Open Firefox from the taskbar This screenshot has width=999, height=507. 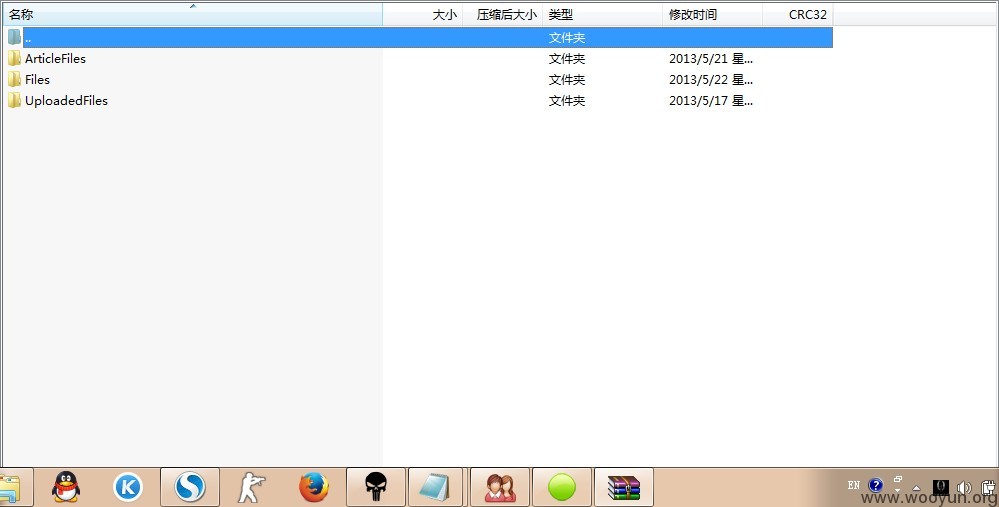[x=313, y=488]
